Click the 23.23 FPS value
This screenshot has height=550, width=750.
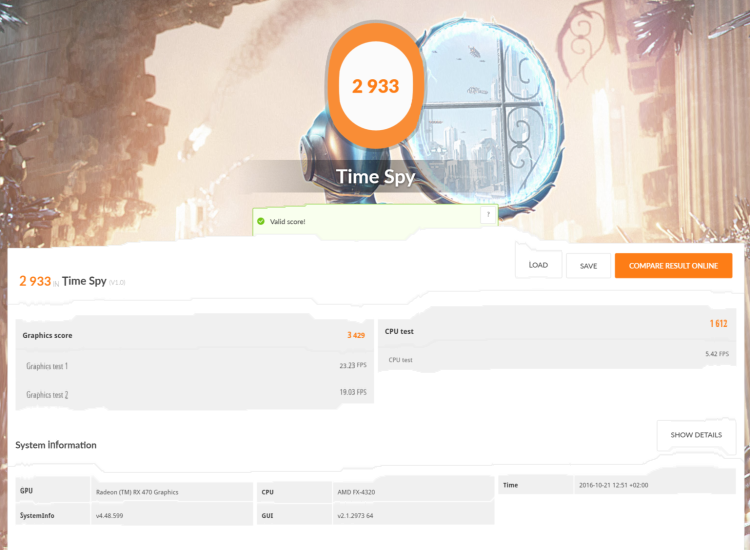click(x=353, y=365)
